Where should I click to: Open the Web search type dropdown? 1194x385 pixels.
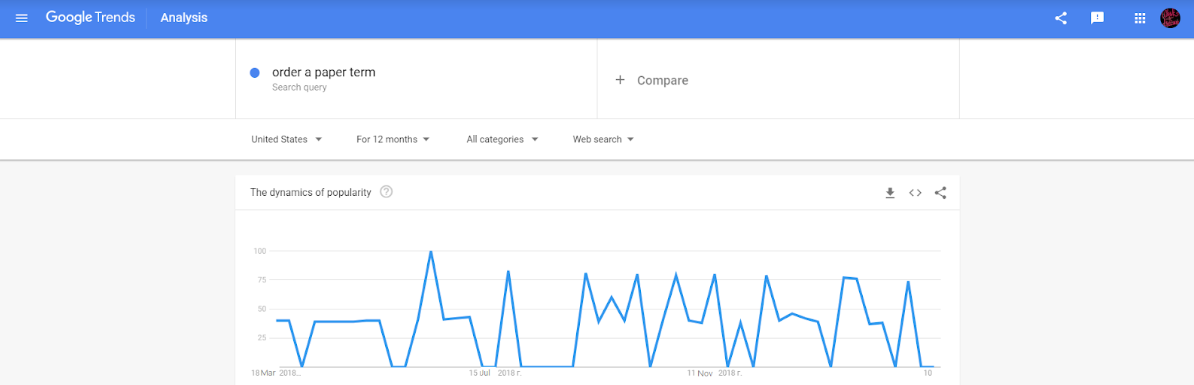click(604, 139)
